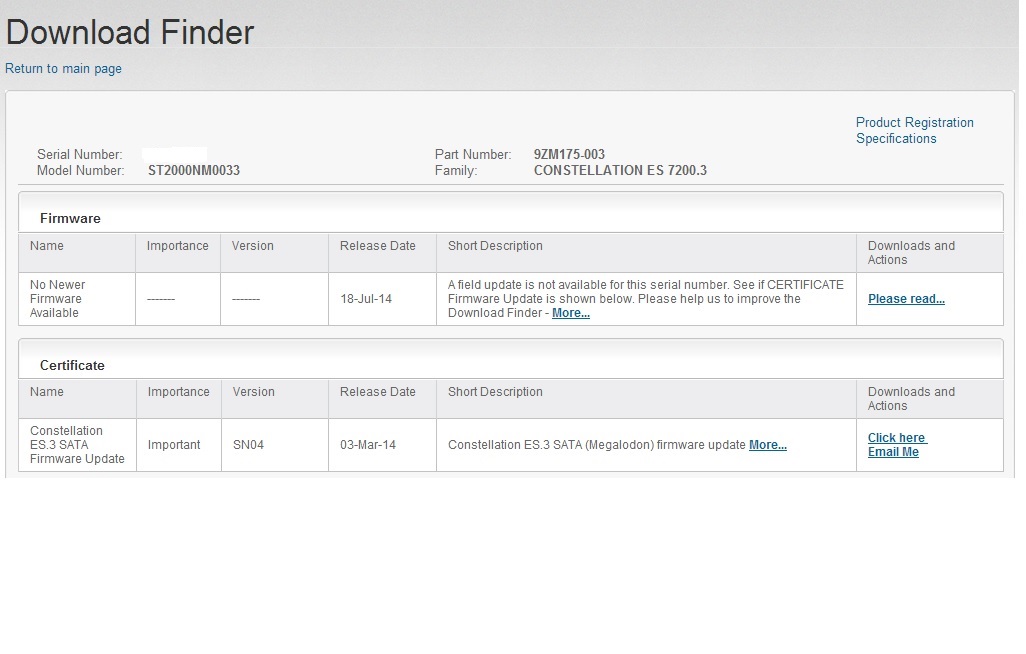Select the family text CONSTELLATION ES 7200.3
The width and height of the screenshot is (1026, 654).
620,171
